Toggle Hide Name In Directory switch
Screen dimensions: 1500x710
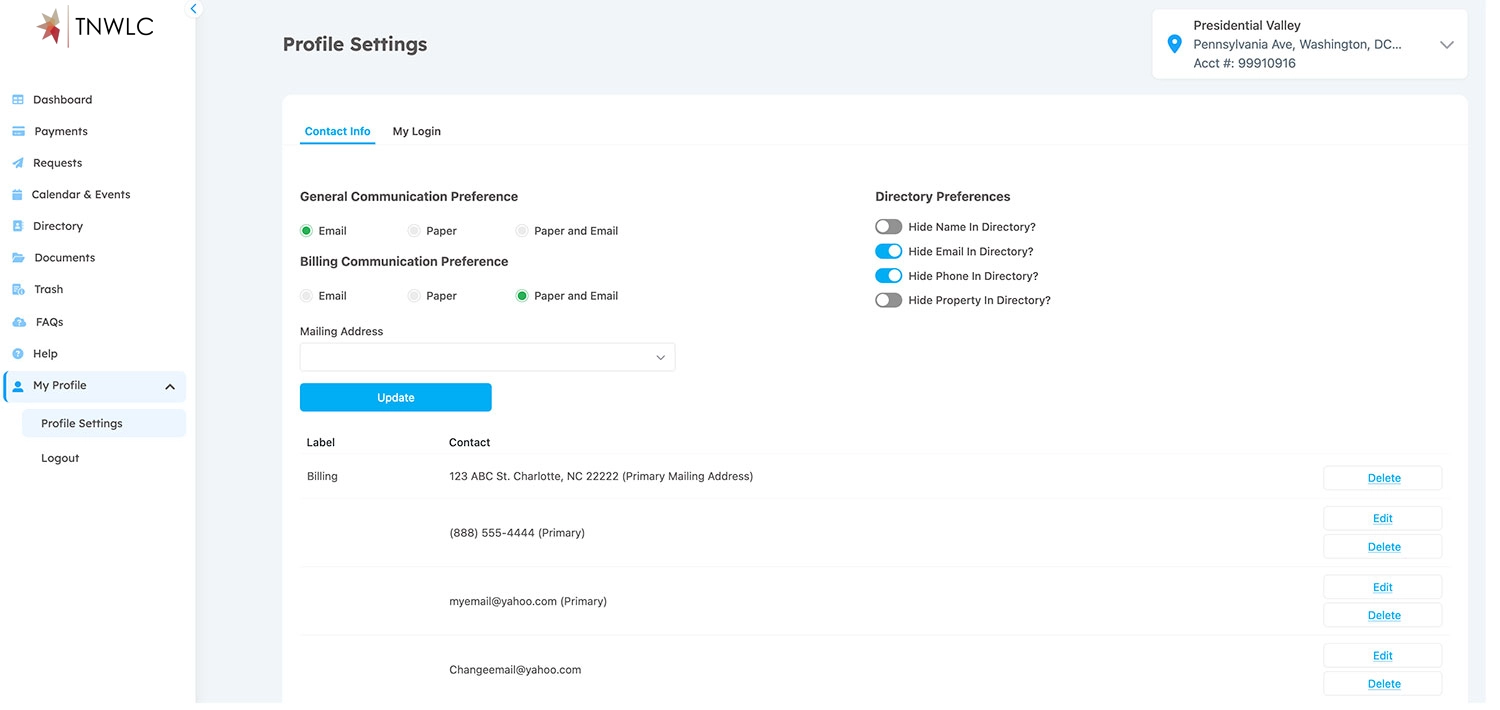pos(888,227)
